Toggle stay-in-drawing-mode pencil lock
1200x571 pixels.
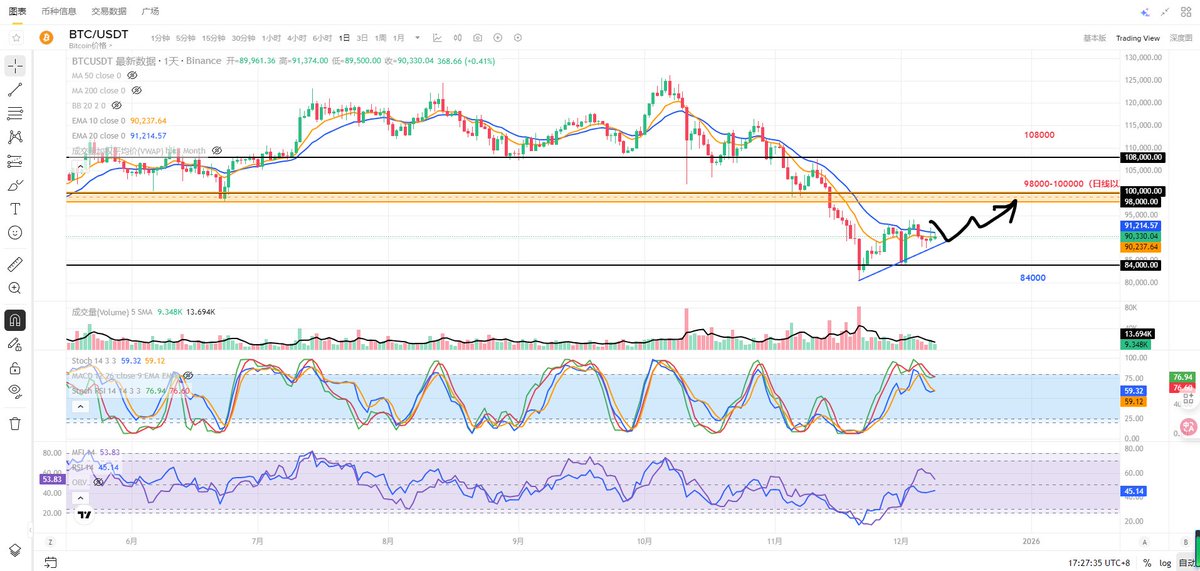point(15,344)
